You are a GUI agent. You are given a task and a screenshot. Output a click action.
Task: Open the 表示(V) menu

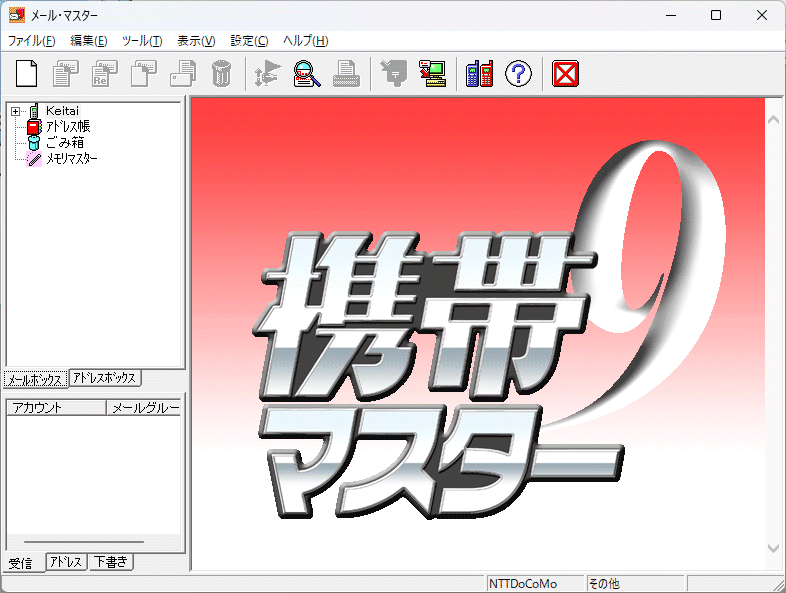tap(196, 41)
